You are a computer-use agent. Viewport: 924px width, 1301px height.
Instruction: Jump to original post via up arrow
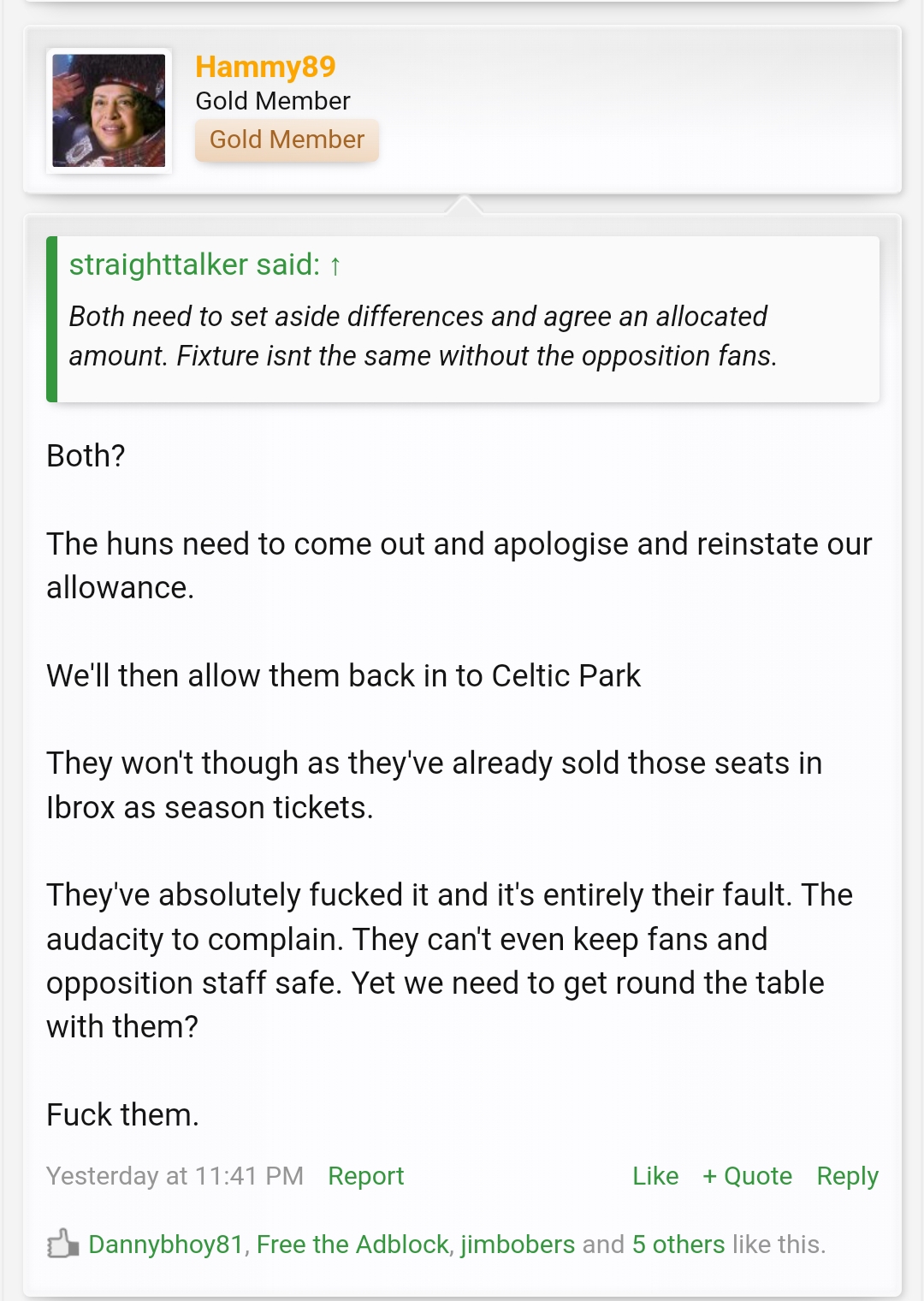pos(335,266)
